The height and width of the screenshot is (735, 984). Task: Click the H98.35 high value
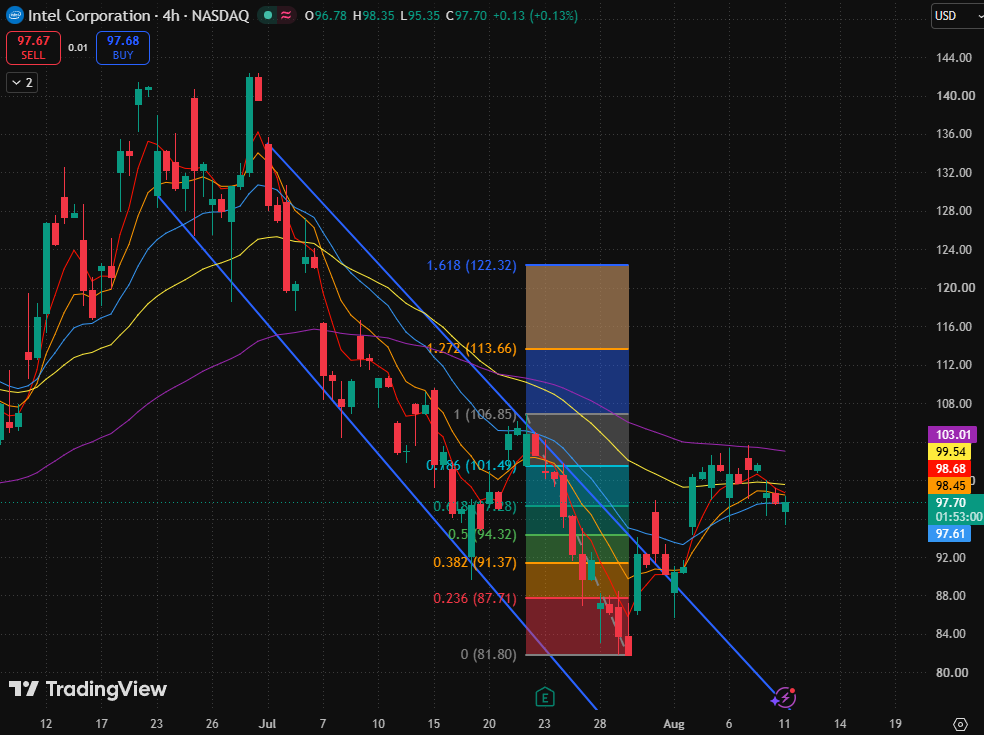373,16
